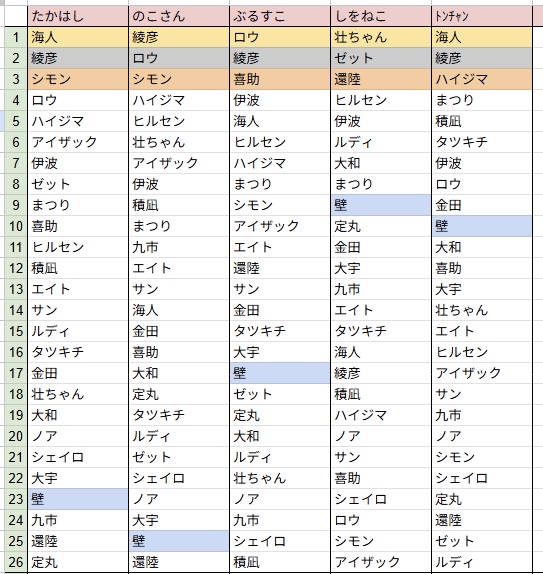Image resolution: width=543 pixels, height=574 pixels.
Task: Click blue 壁 cell in row 10
Action: point(482,226)
